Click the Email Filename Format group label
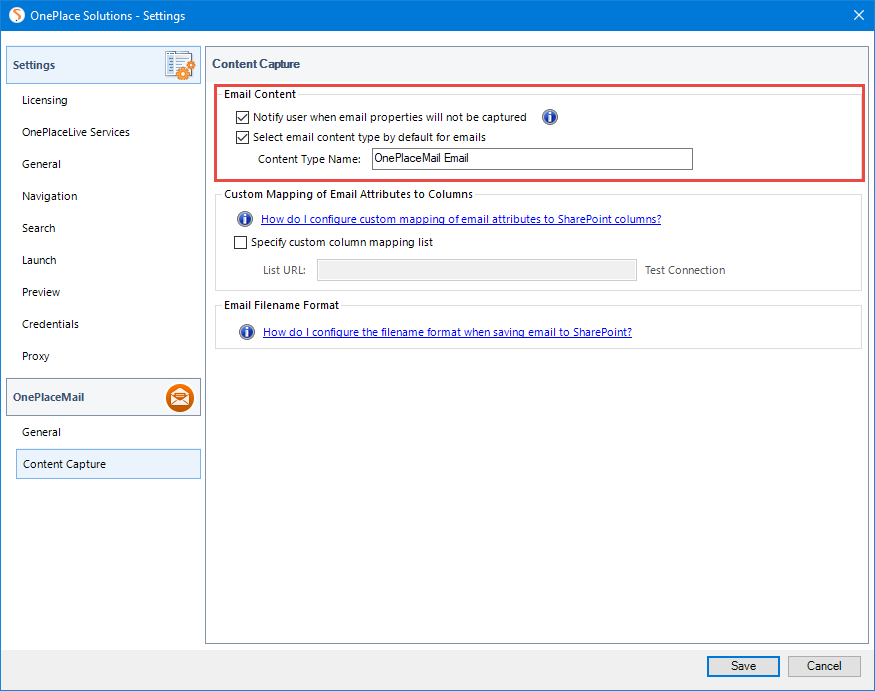Screen dimensions: 875x691 (x=281, y=305)
